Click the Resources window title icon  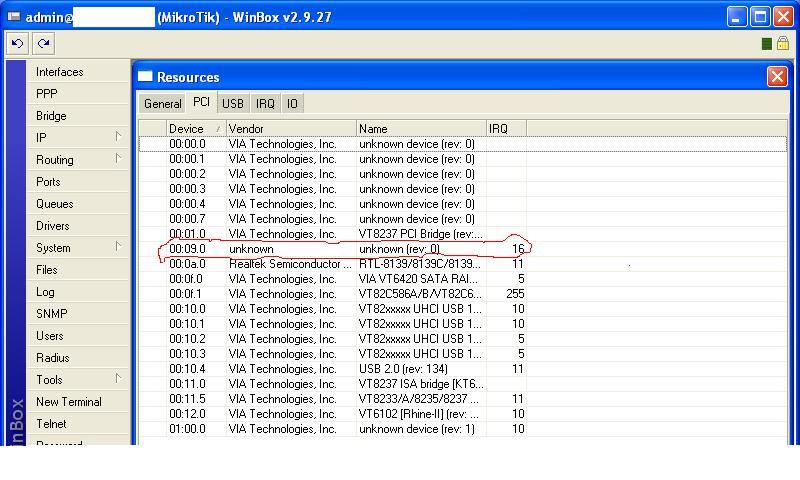(146, 77)
